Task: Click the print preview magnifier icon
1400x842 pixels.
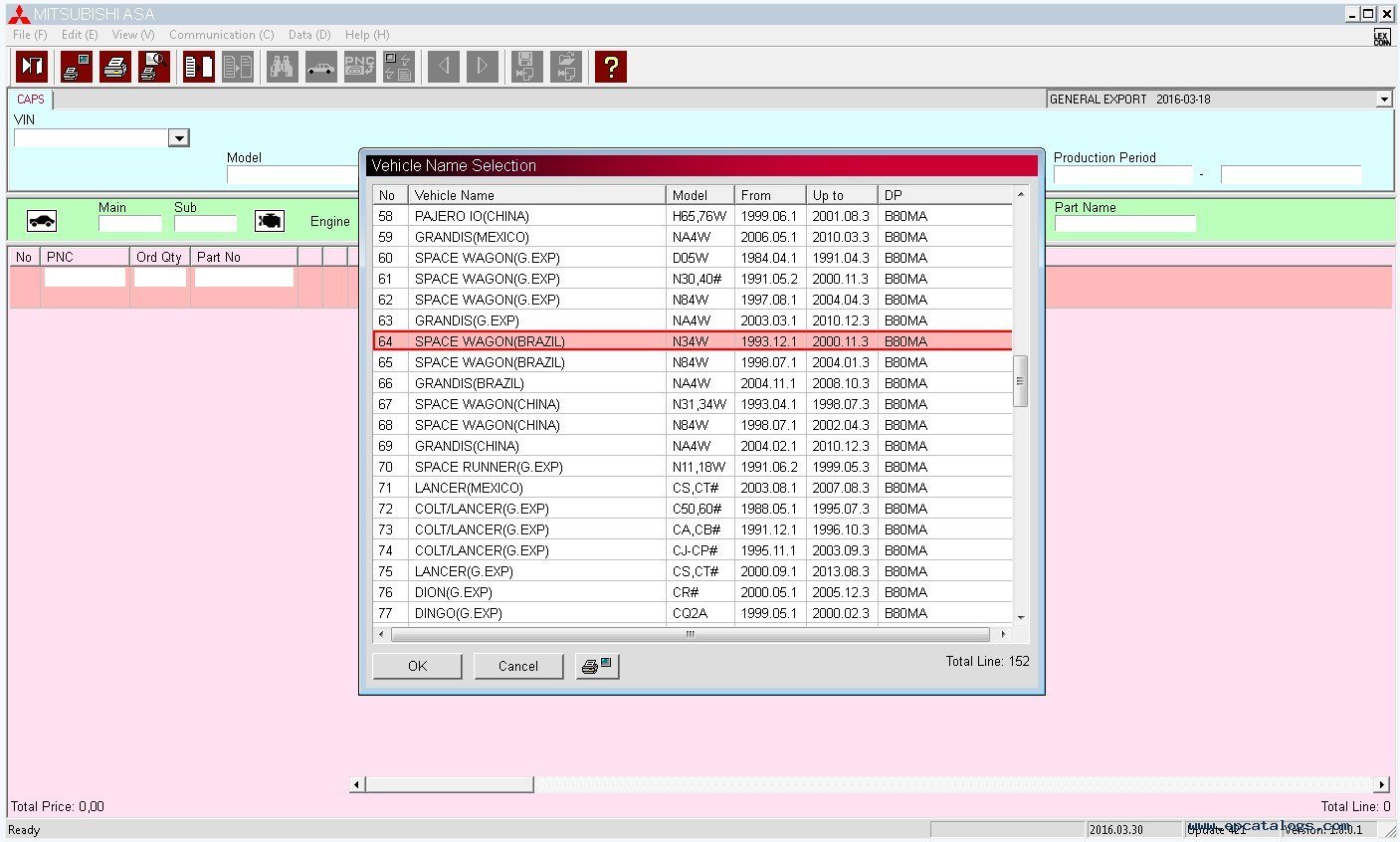Action: pyautogui.click(x=154, y=67)
